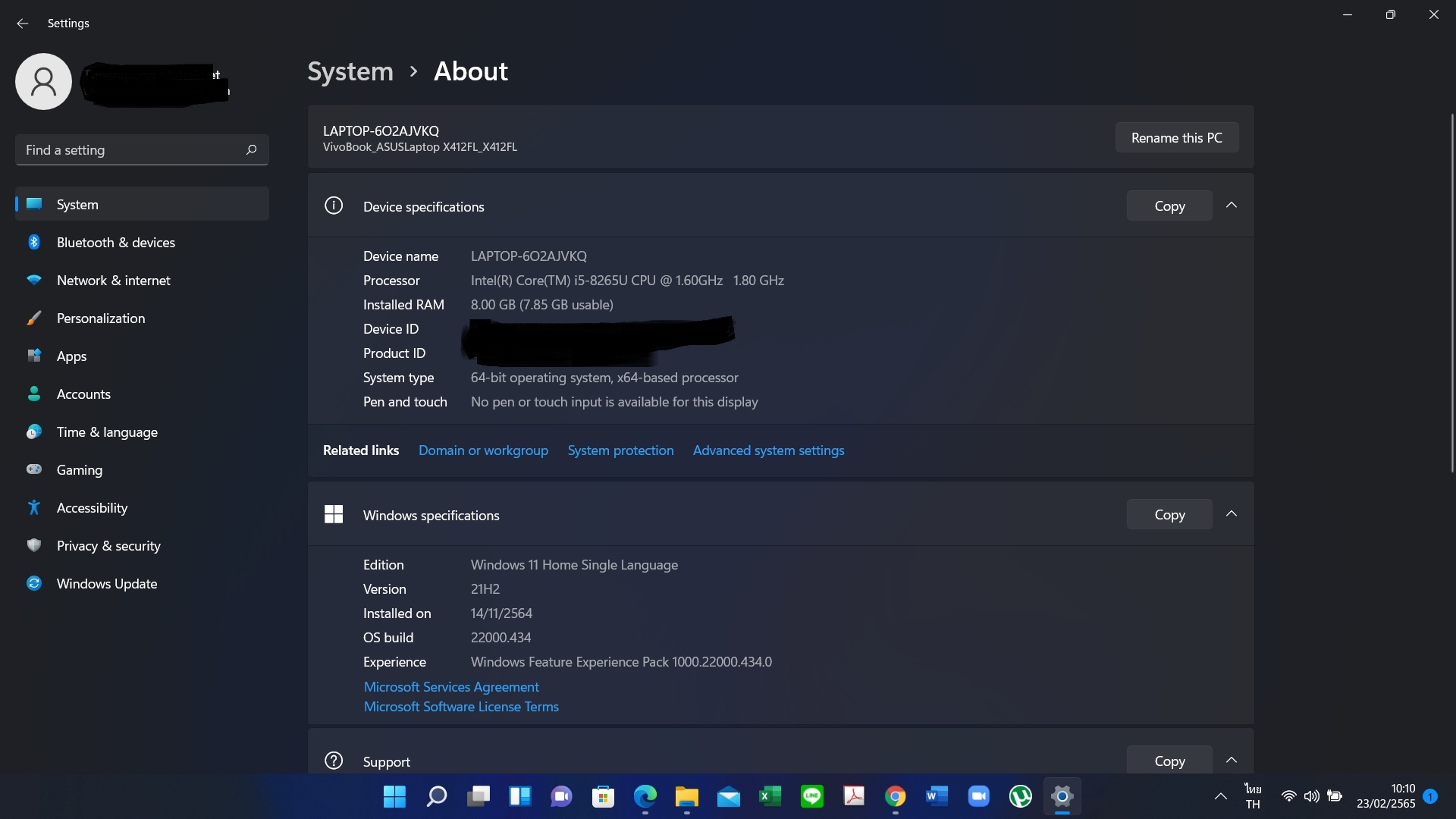Go to Personalization settings

(142, 318)
